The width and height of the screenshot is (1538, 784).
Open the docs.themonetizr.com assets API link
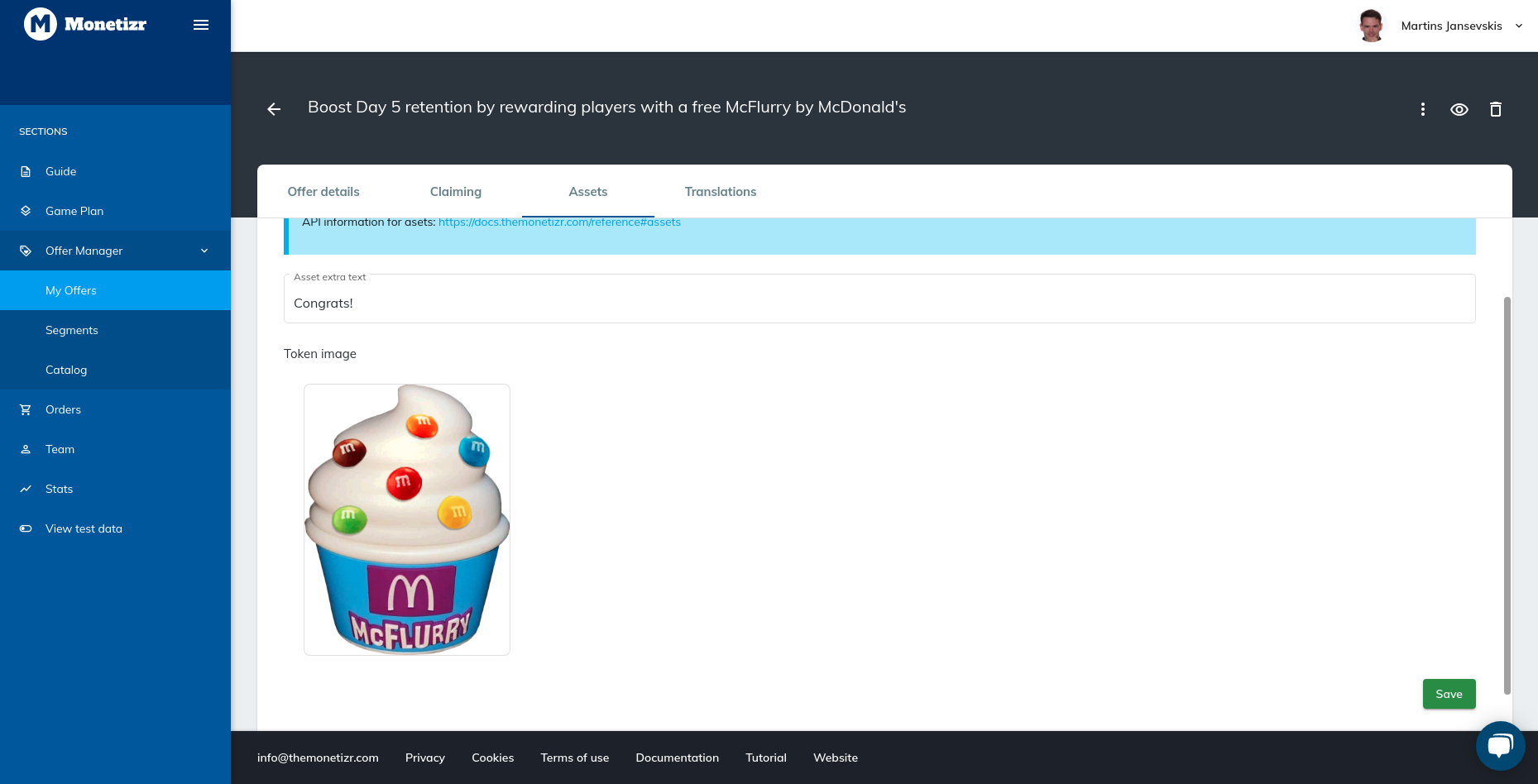[x=559, y=222]
